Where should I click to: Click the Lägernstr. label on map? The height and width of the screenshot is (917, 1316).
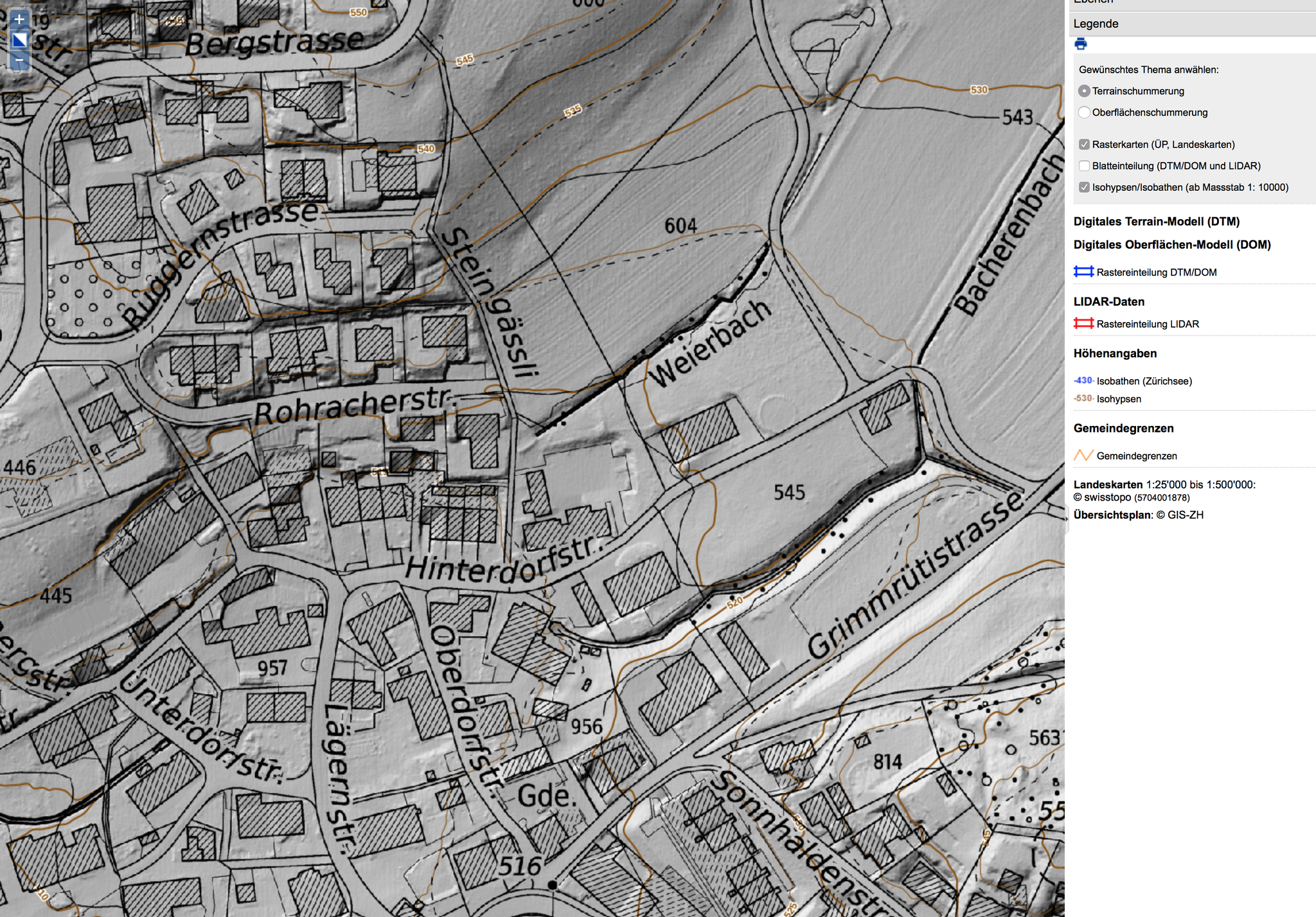tap(339, 778)
